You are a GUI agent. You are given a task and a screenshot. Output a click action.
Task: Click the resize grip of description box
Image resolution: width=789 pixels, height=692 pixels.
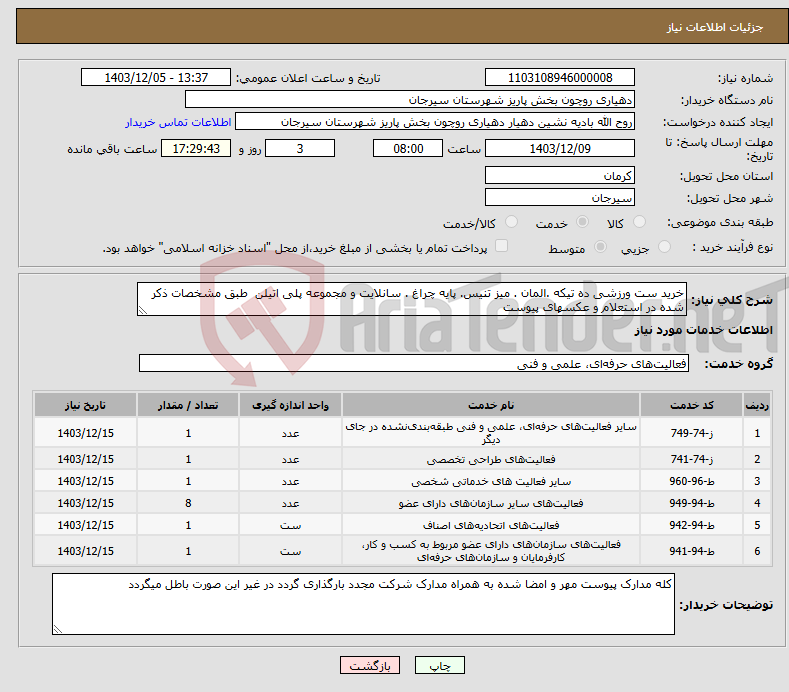tap(143, 310)
